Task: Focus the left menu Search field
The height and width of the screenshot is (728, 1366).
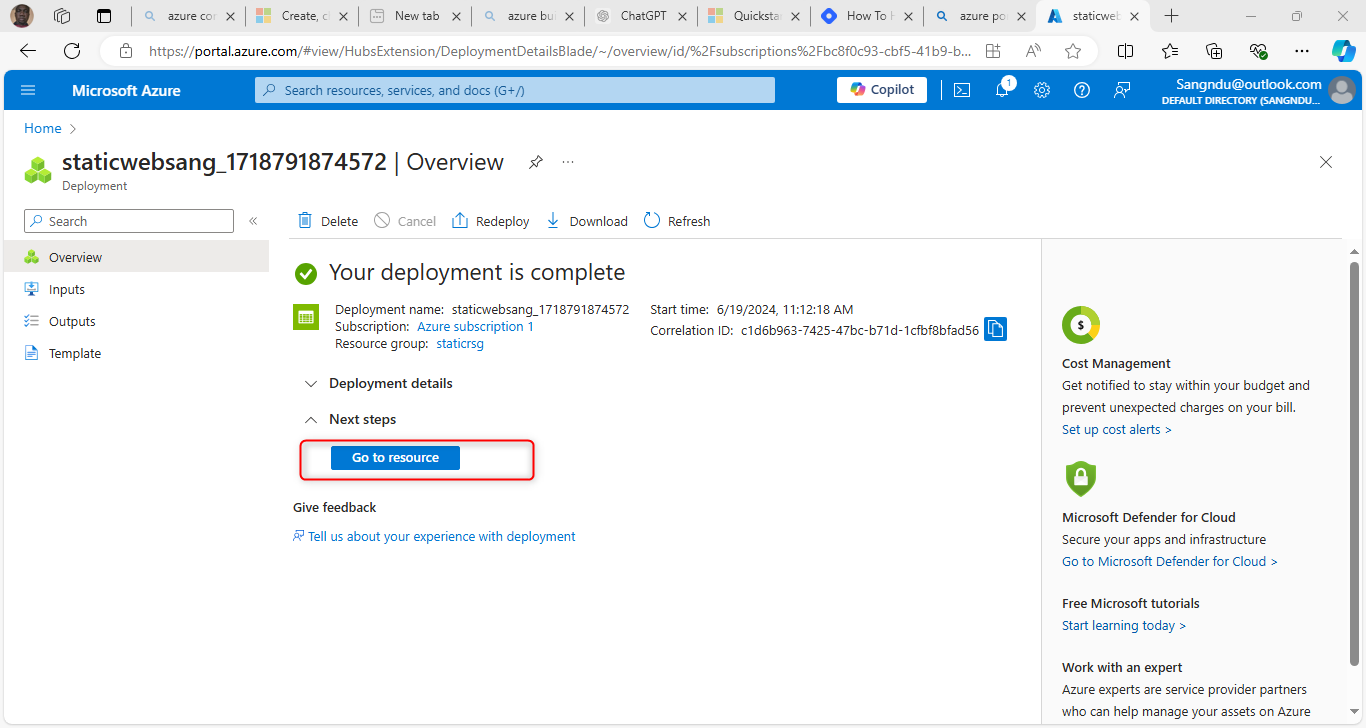Action: coord(129,221)
